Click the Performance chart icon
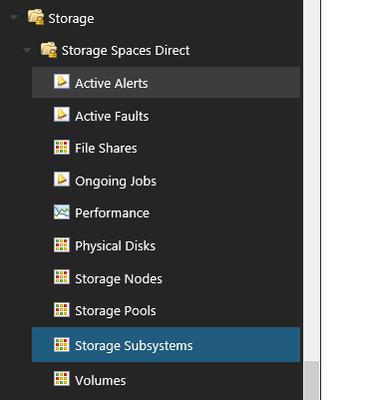 point(62,212)
